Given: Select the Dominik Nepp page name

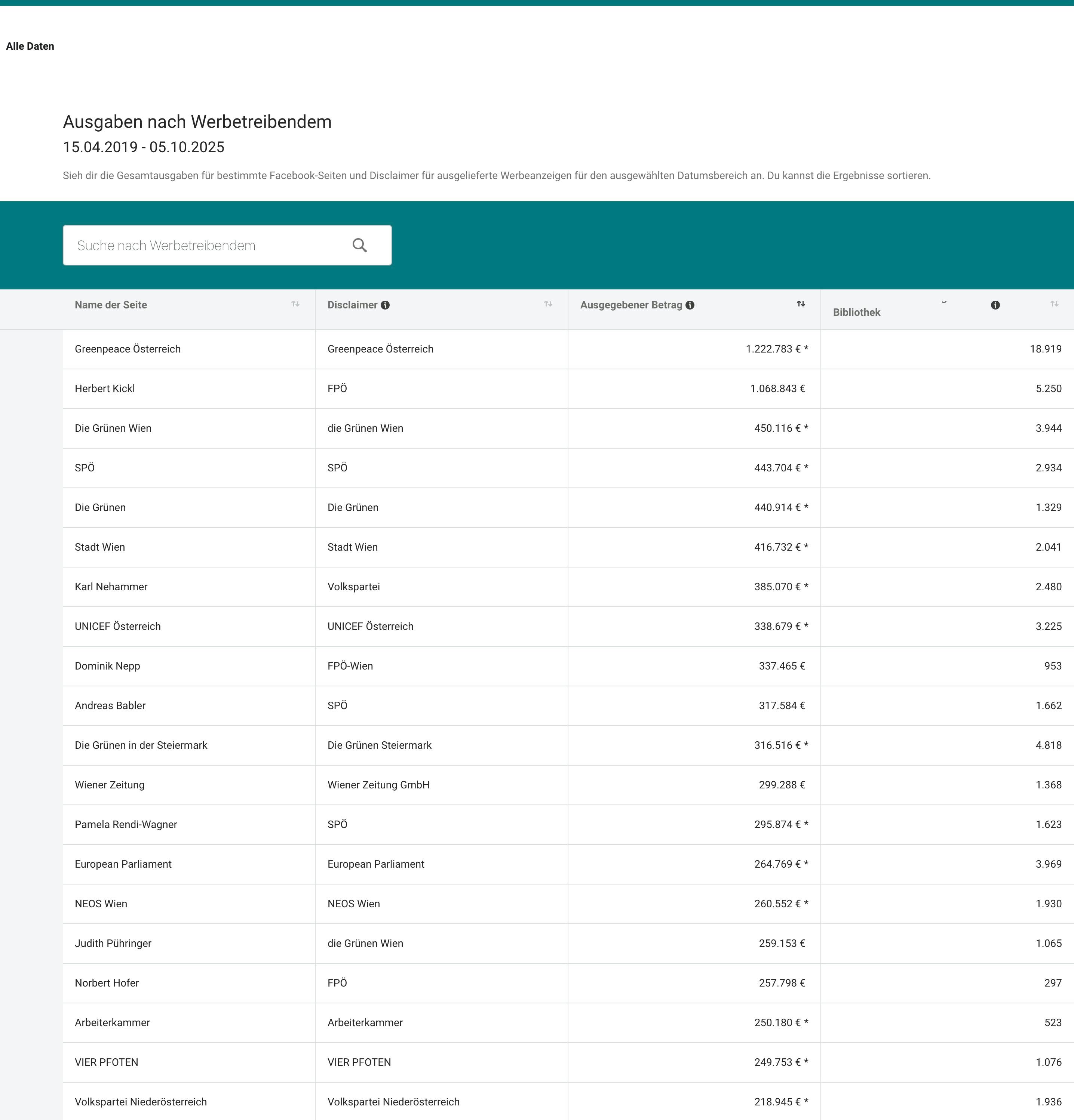Looking at the screenshot, I should pyautogui.click(x=107, y=666).
